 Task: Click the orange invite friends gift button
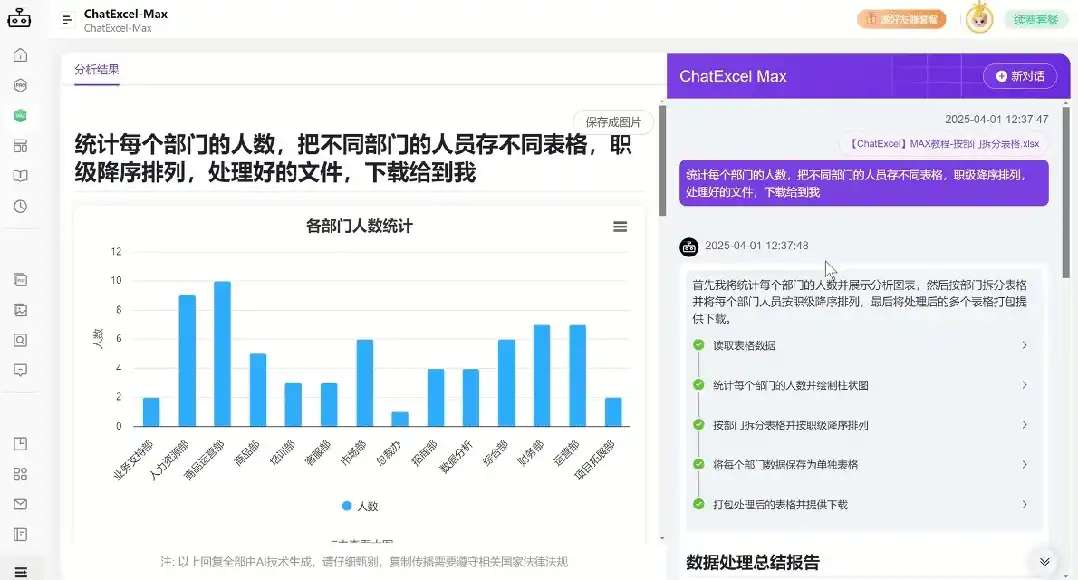tap(901, 19)
